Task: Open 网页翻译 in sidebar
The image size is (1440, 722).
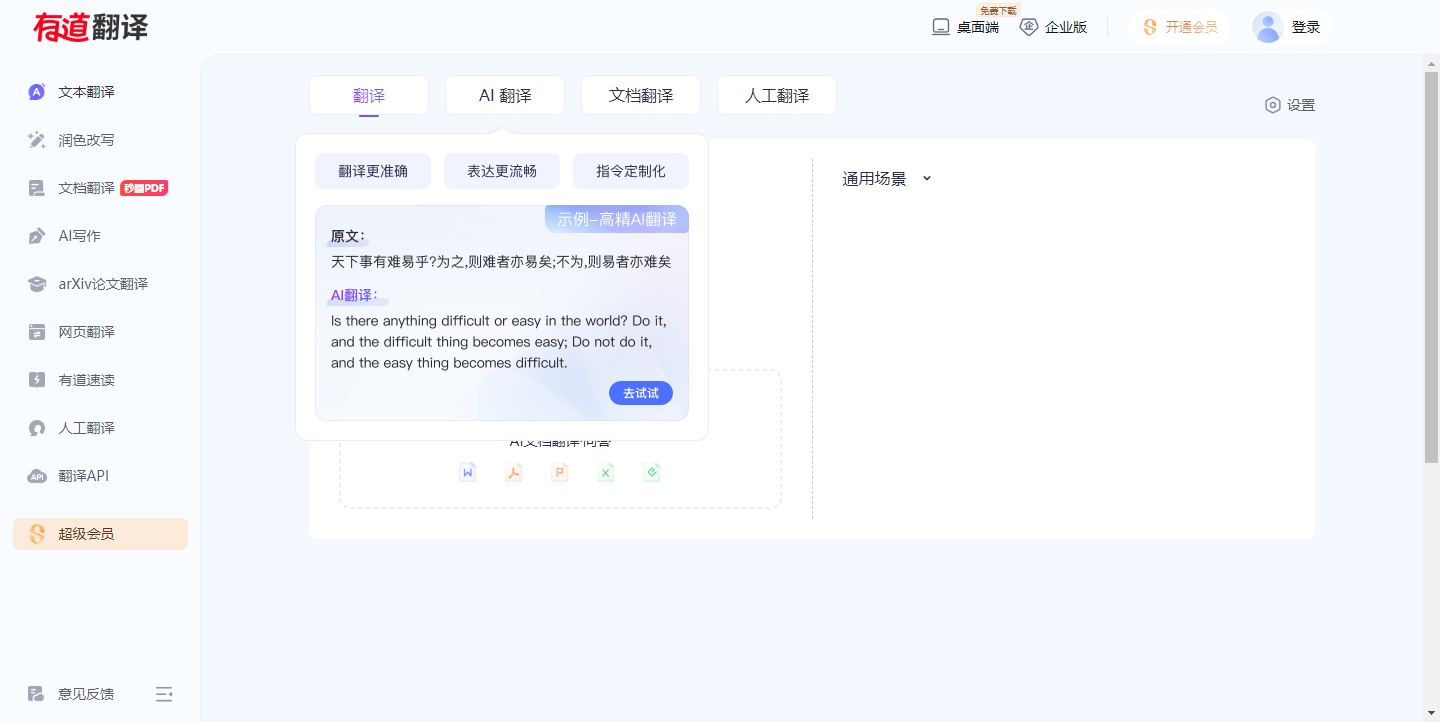Action: pos(100,332)
